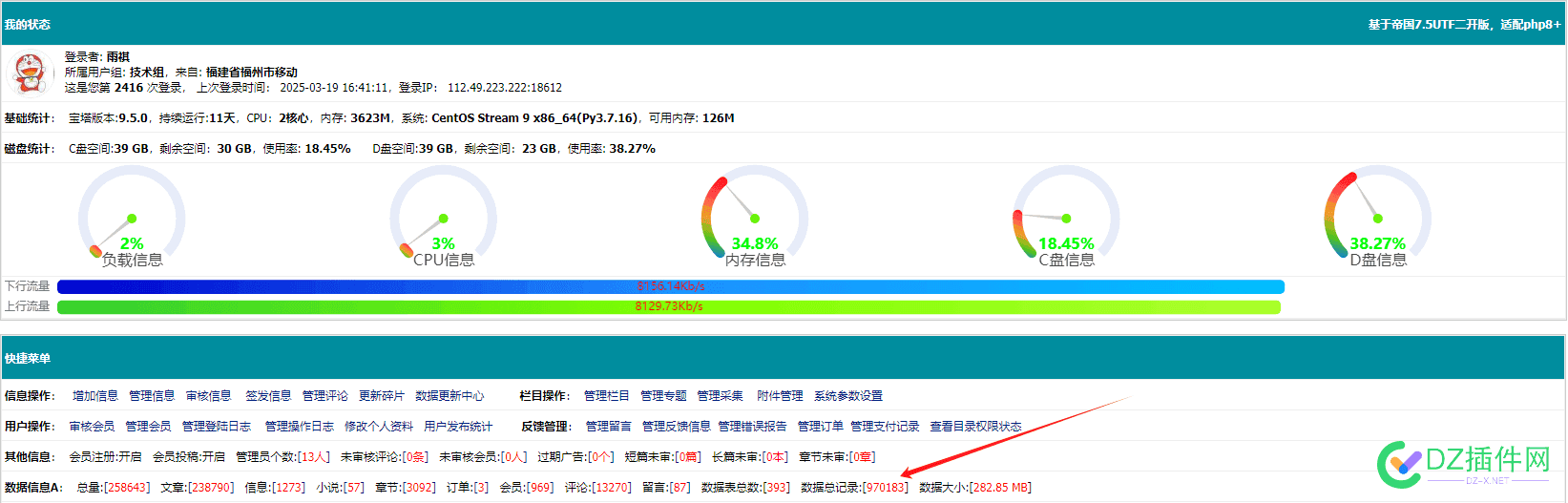Screen dimensions: 1568x503
Task: Click the 订单 [3] value
Action: (481, 488)
